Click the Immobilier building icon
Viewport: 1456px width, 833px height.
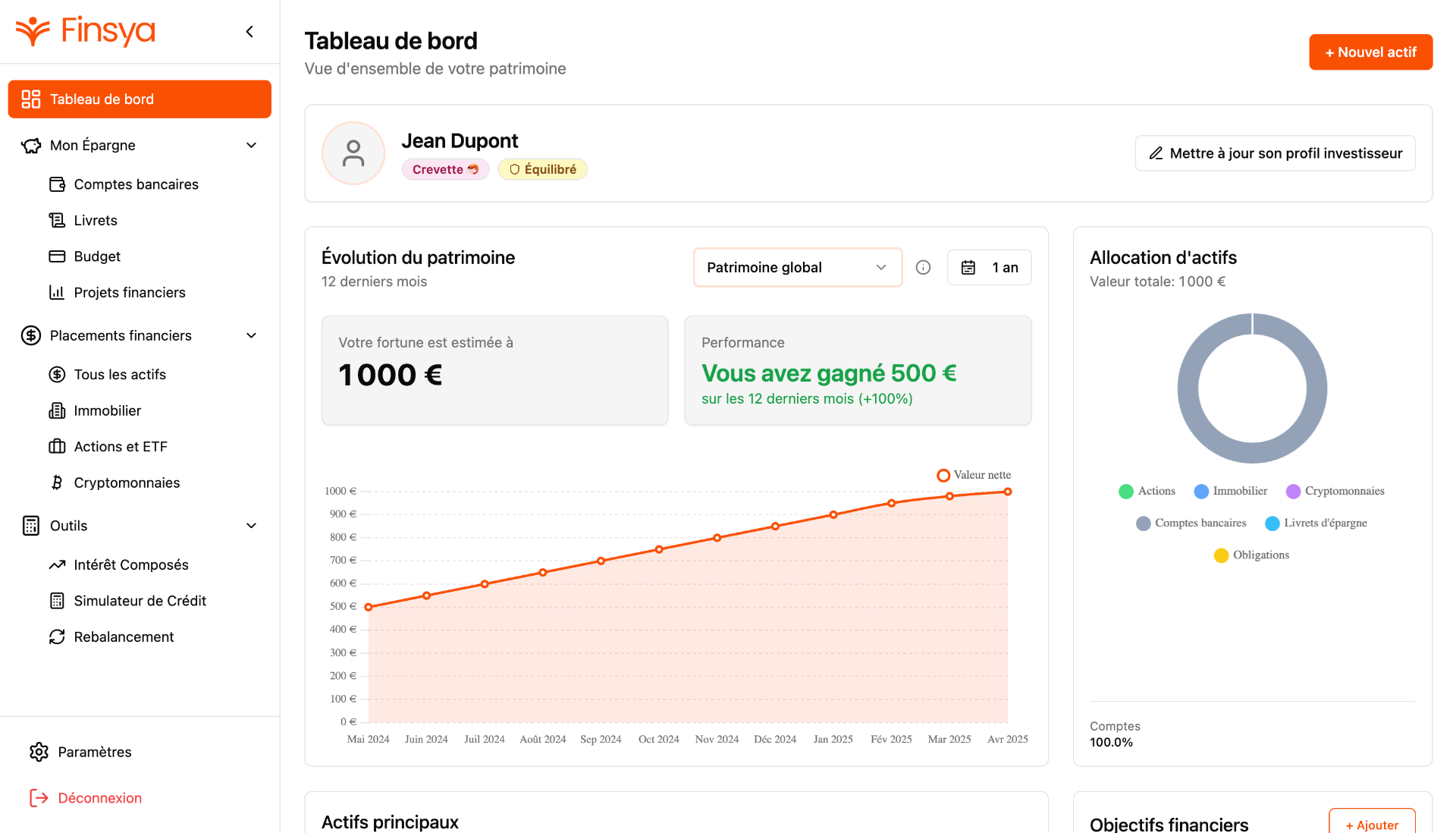(57, 410)
